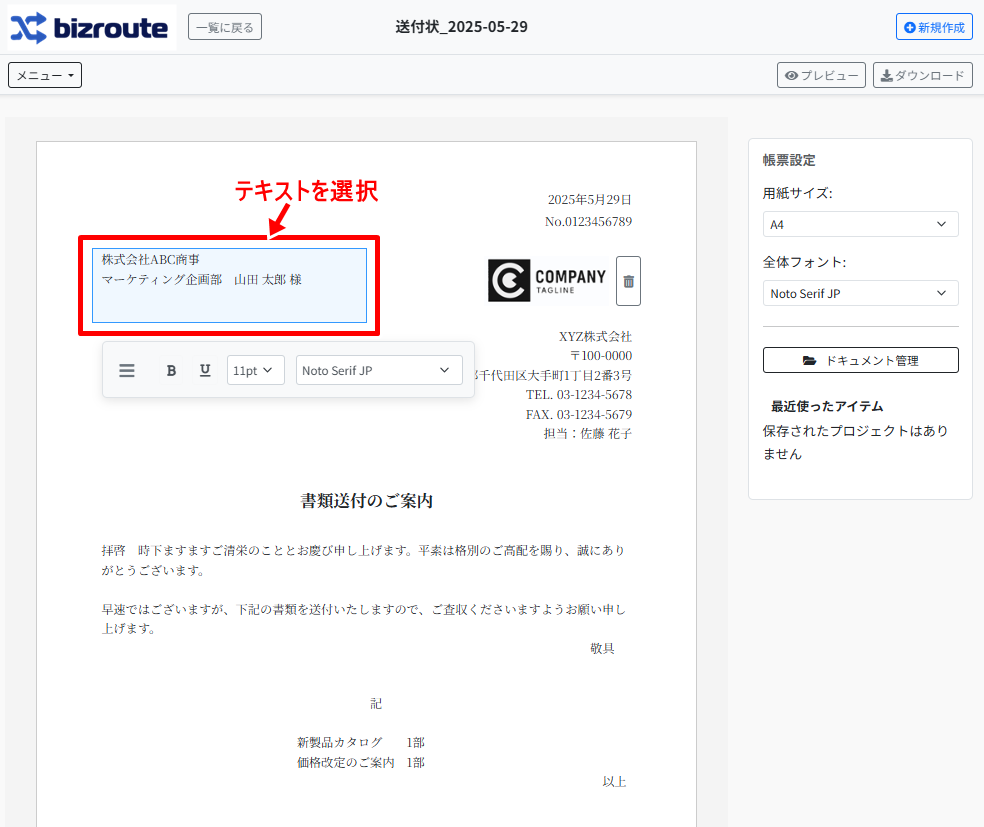Click the paragraph starting with 早速ではございますが

tap(363, 619)
